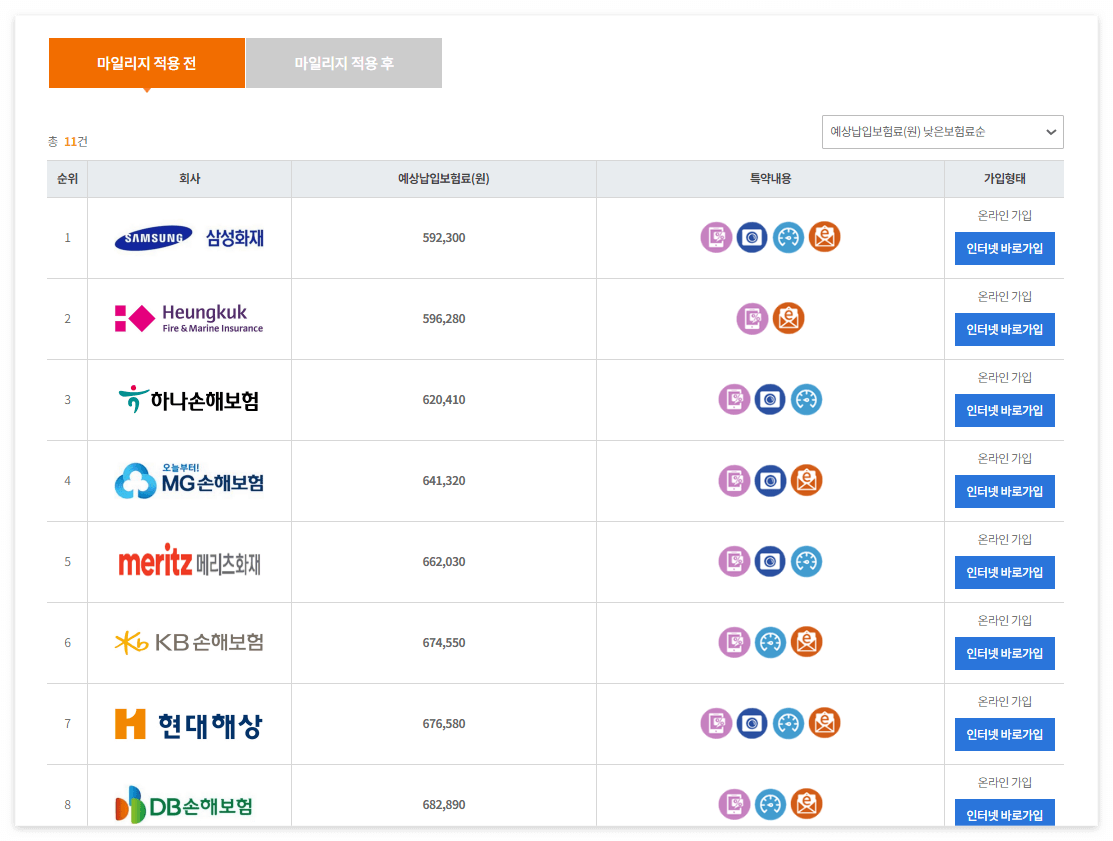Click meritz row navy camera icon
This screenshot has height=841, width=1113.
(770, 561)
